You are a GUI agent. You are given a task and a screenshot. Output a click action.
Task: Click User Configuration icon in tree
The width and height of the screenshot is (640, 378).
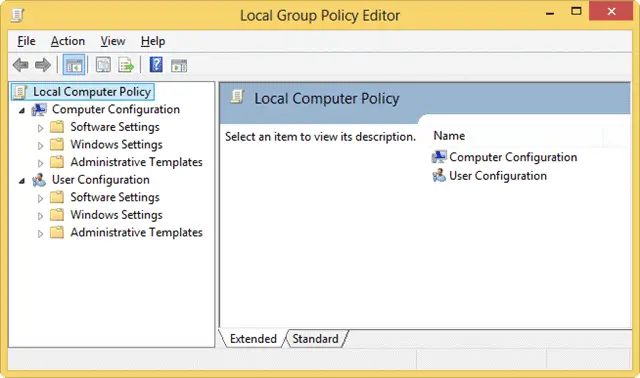pyautogui.click(x=39, y=180)
